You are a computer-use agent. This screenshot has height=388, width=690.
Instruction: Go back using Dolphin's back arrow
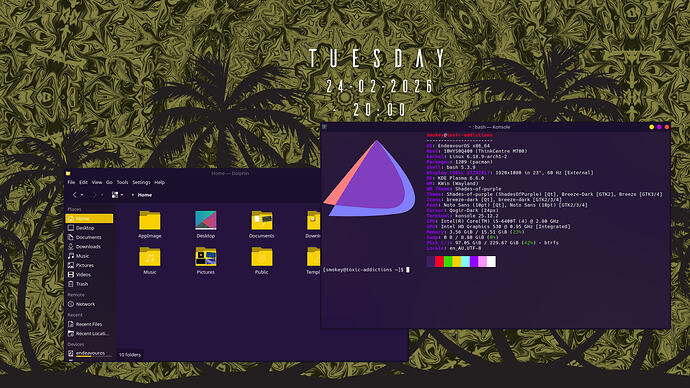point(75,195)
